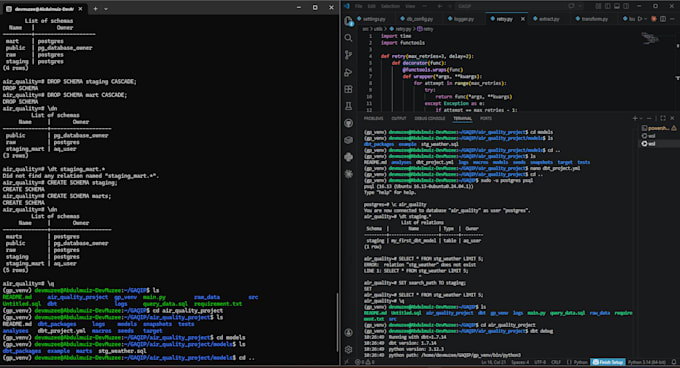Open the new tab dropdown in Windows Terminal
Viewport: 680px width, 368px height.
(x=106, y=8)
